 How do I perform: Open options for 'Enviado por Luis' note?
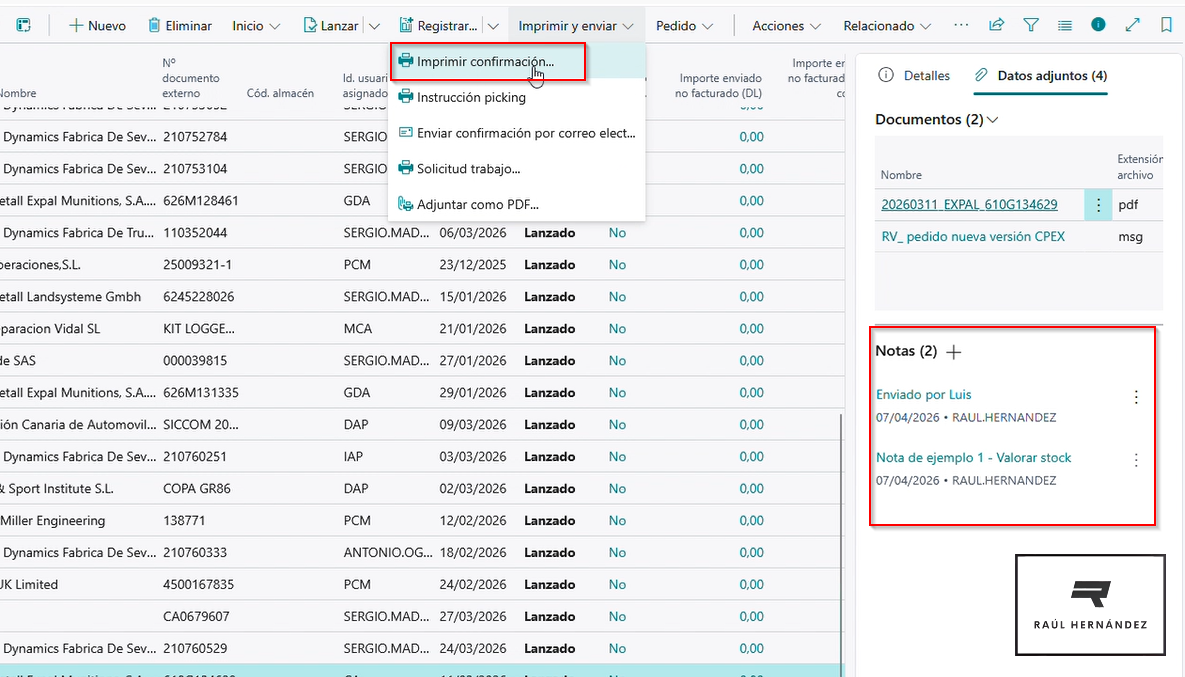(x=1135, y=397)
